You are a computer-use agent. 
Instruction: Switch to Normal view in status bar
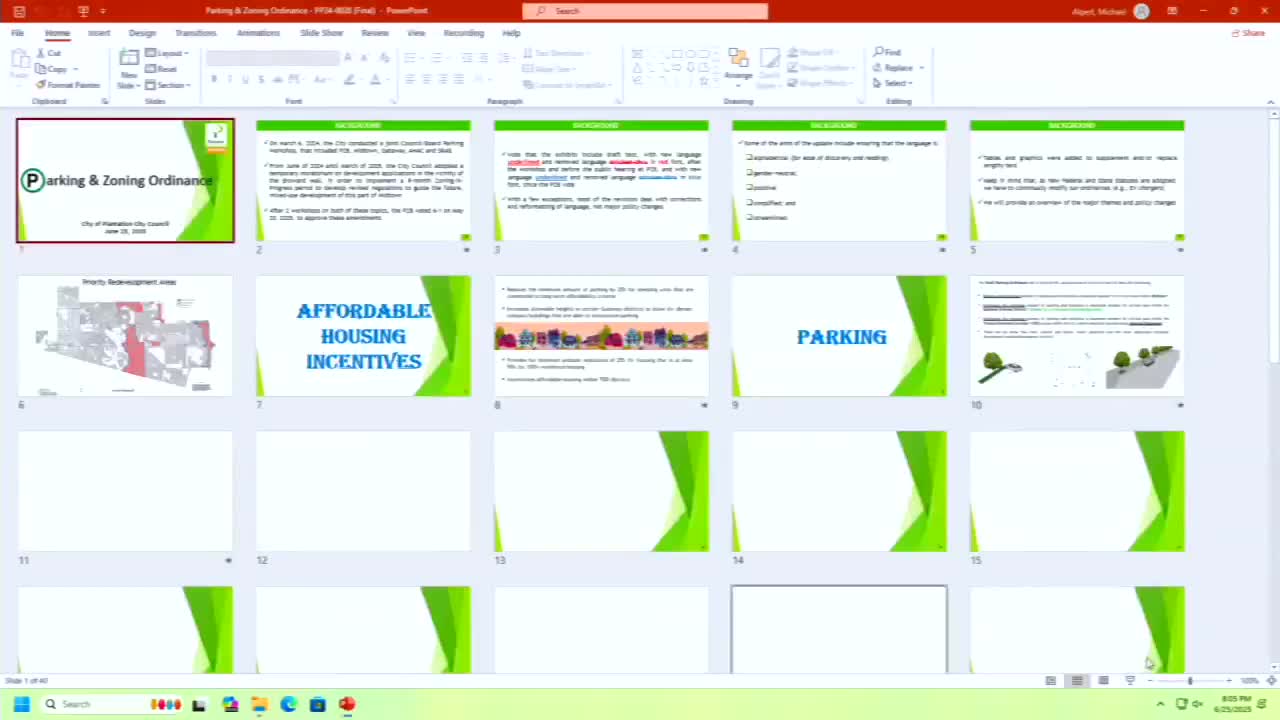(x=1051, y=681)
